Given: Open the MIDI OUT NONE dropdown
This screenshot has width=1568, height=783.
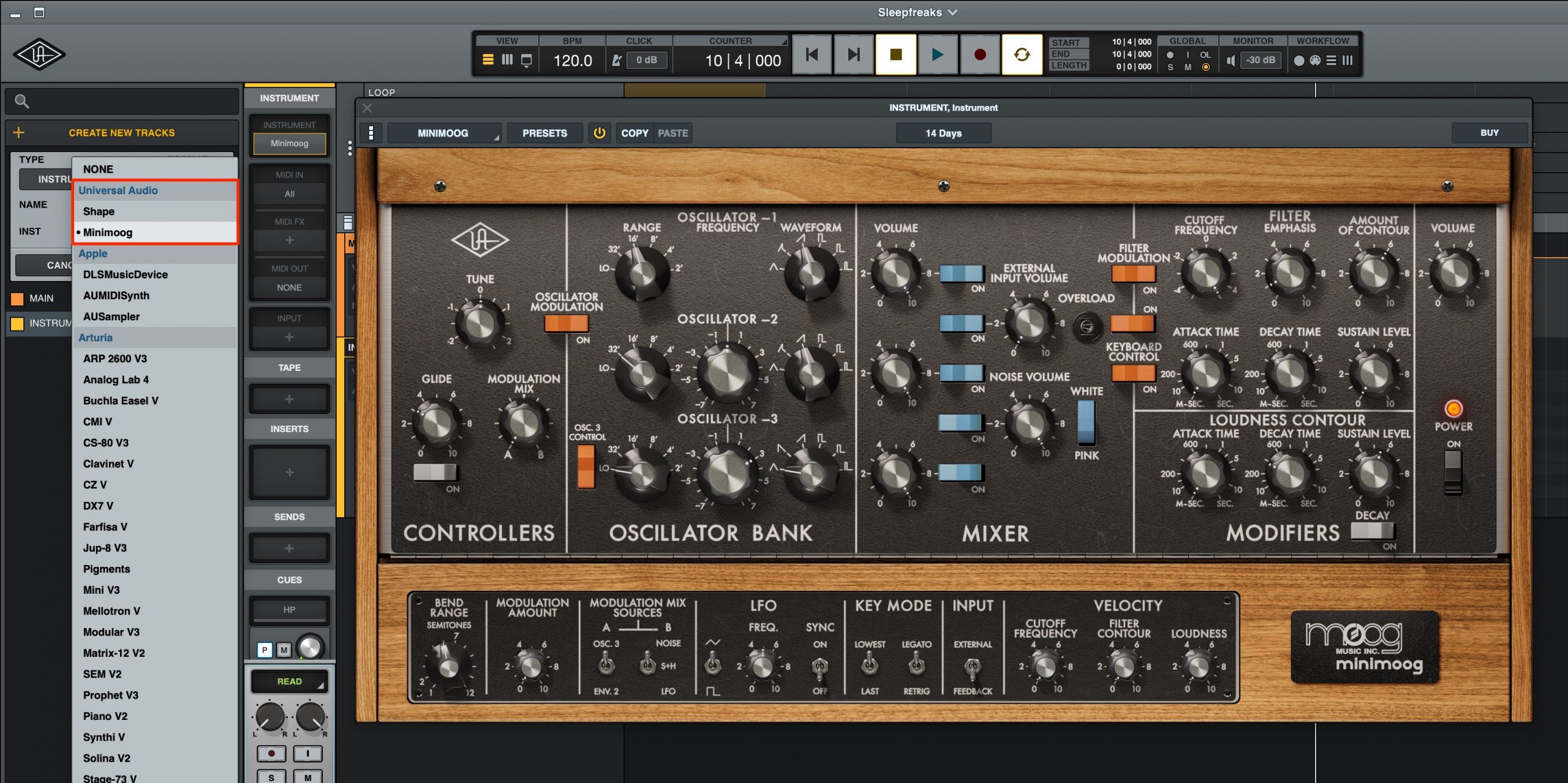Looking at the screenshot, I should click(289, 288).
